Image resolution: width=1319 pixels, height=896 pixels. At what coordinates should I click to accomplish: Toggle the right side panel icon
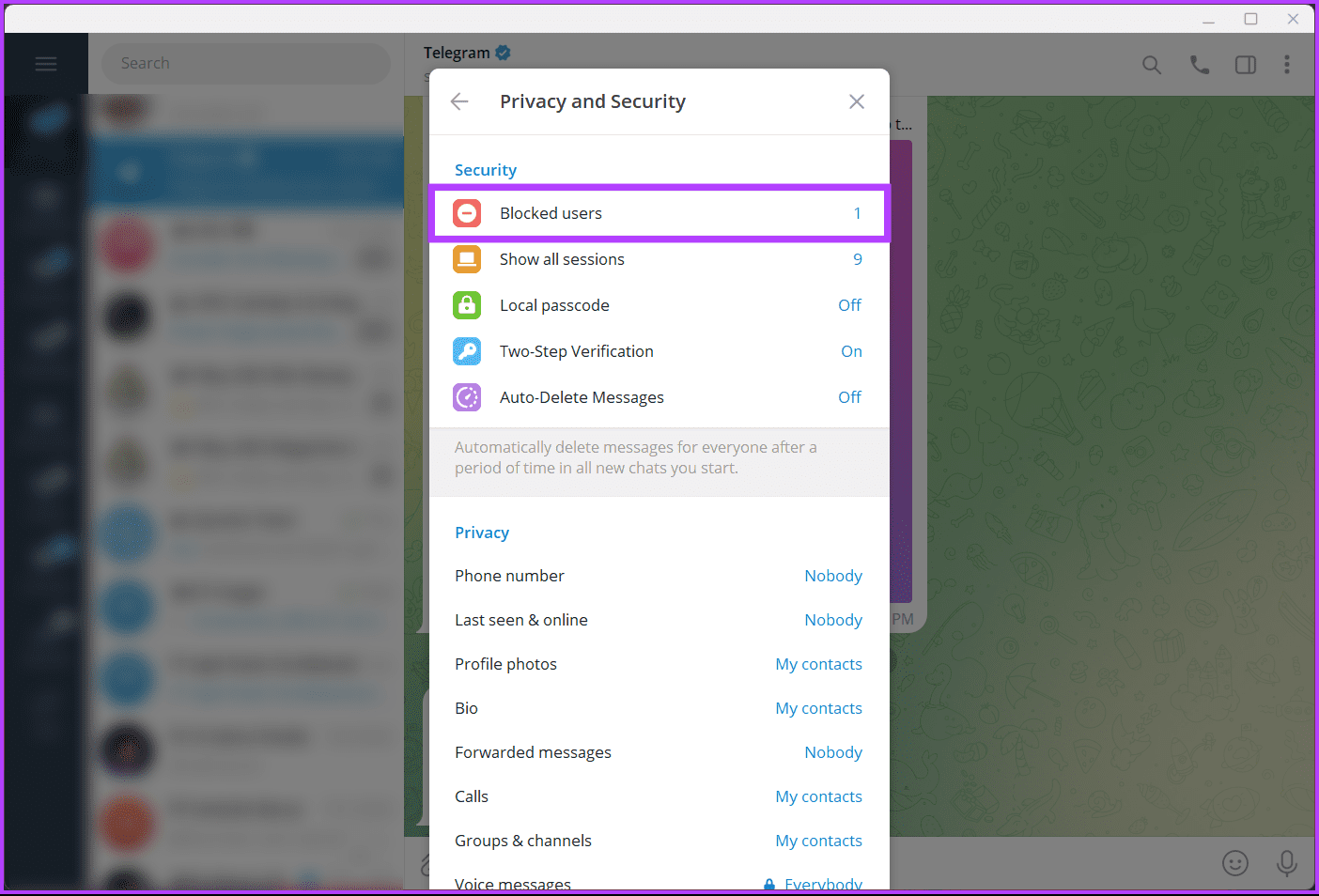point(1246,65)
